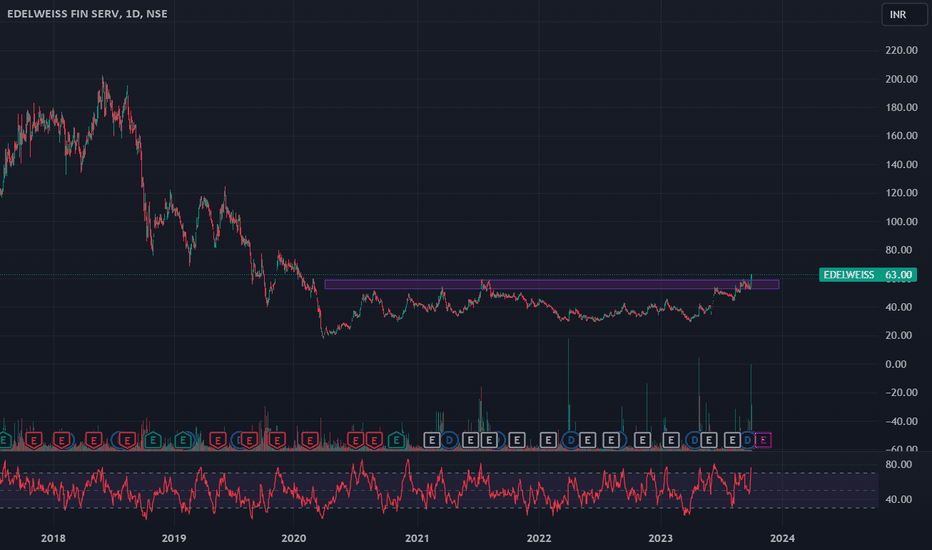This screenshot has height=550, width=932.
Task: Click the EDELWEISS 63.00 price label
Action: click(867, 275)
